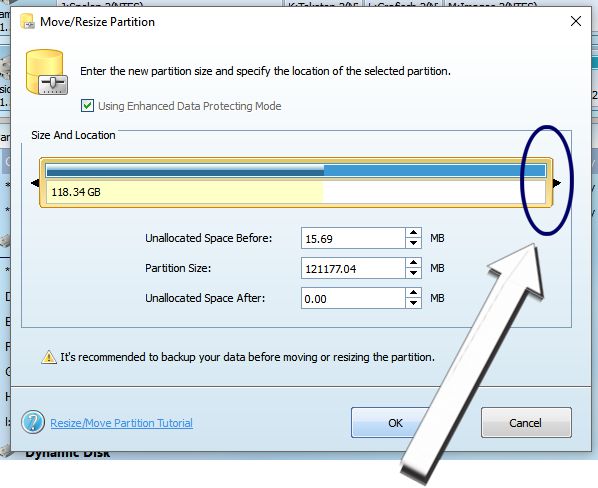Click the Unallocated Space After input field
This screenshot has width=598, height=488.
(x=353, y=298)
